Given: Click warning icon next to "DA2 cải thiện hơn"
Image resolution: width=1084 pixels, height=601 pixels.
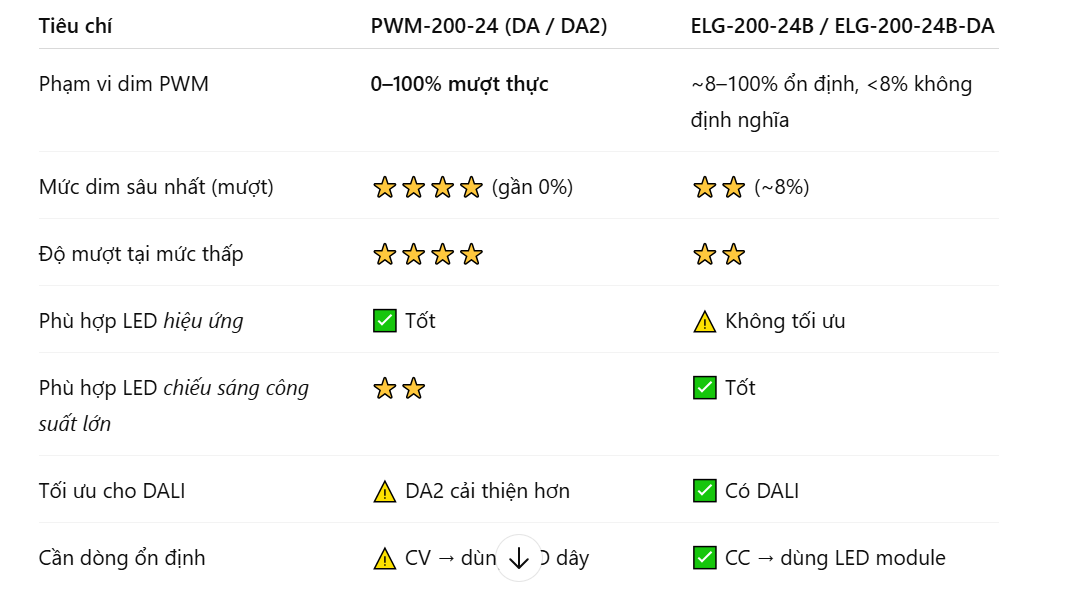Looking at the screenshot, I should [384, 491].
